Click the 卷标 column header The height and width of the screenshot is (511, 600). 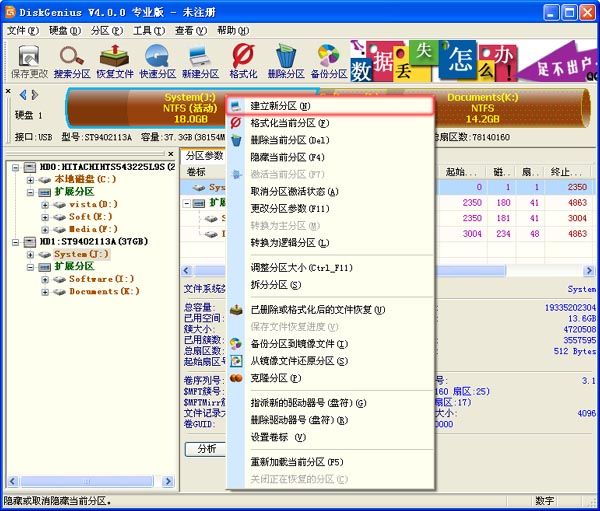point(196,172)
